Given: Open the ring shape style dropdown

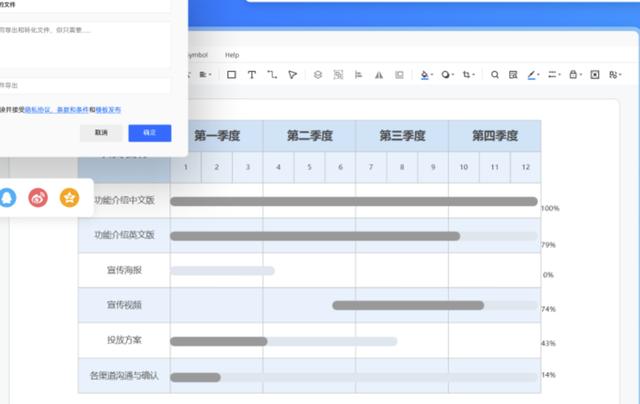Looking at the screenshot, I should (x=447, y=75).
